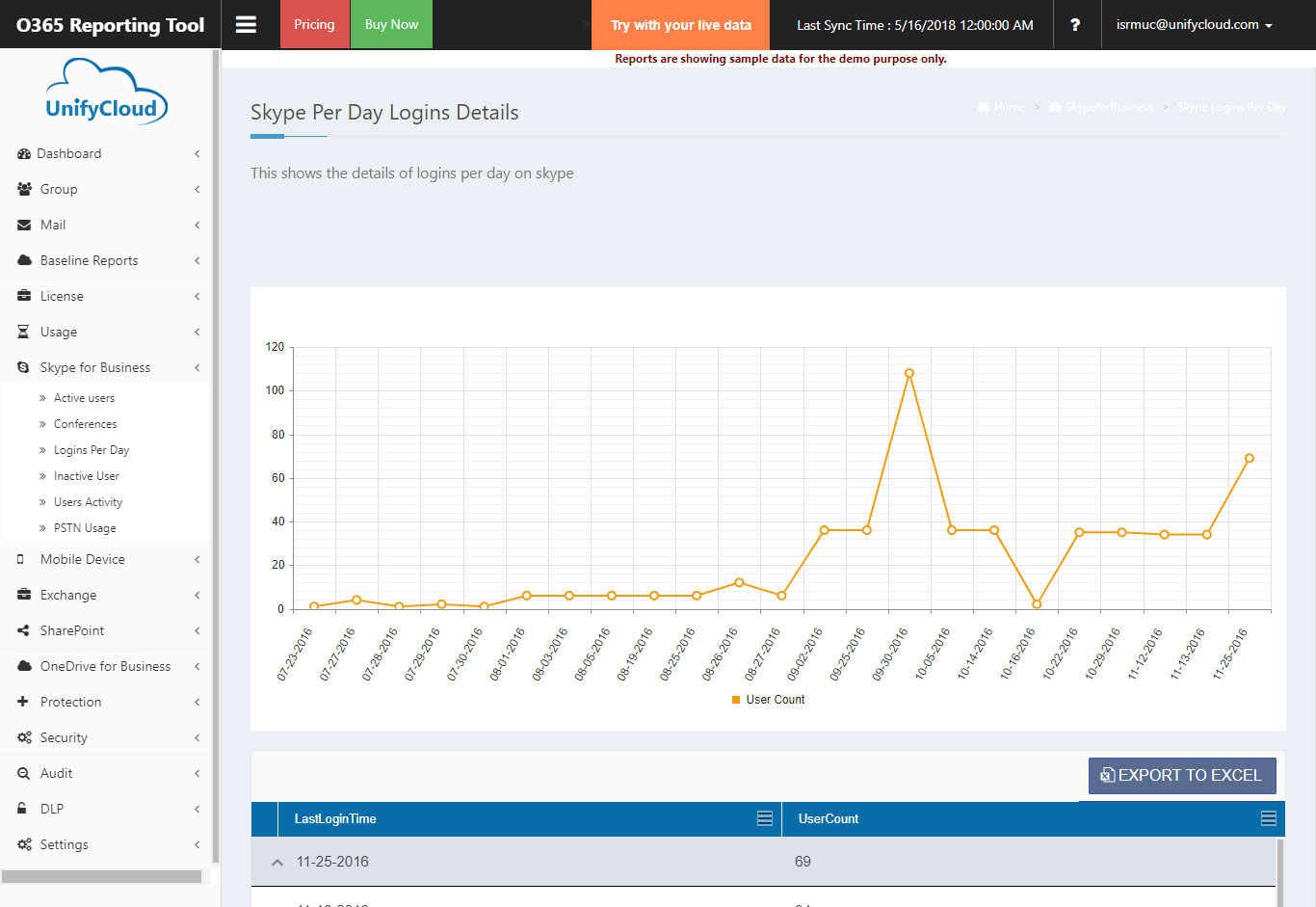This screenshot has height=907, width=1316.
Task: Click the License briefcase icon
Action: pos(24,296)
